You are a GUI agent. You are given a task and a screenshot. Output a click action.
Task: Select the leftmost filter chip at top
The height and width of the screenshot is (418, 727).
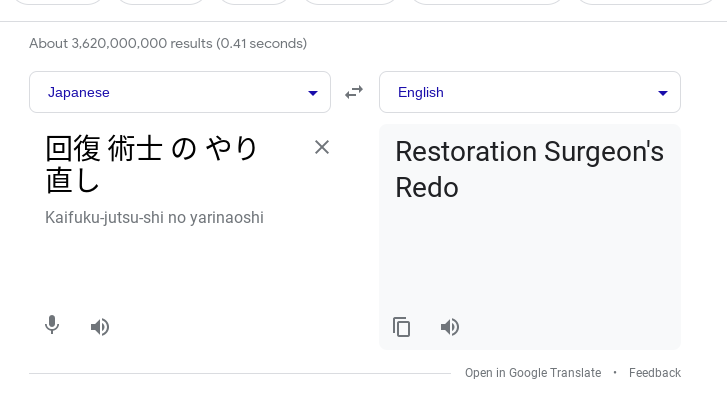coord(60,2)
